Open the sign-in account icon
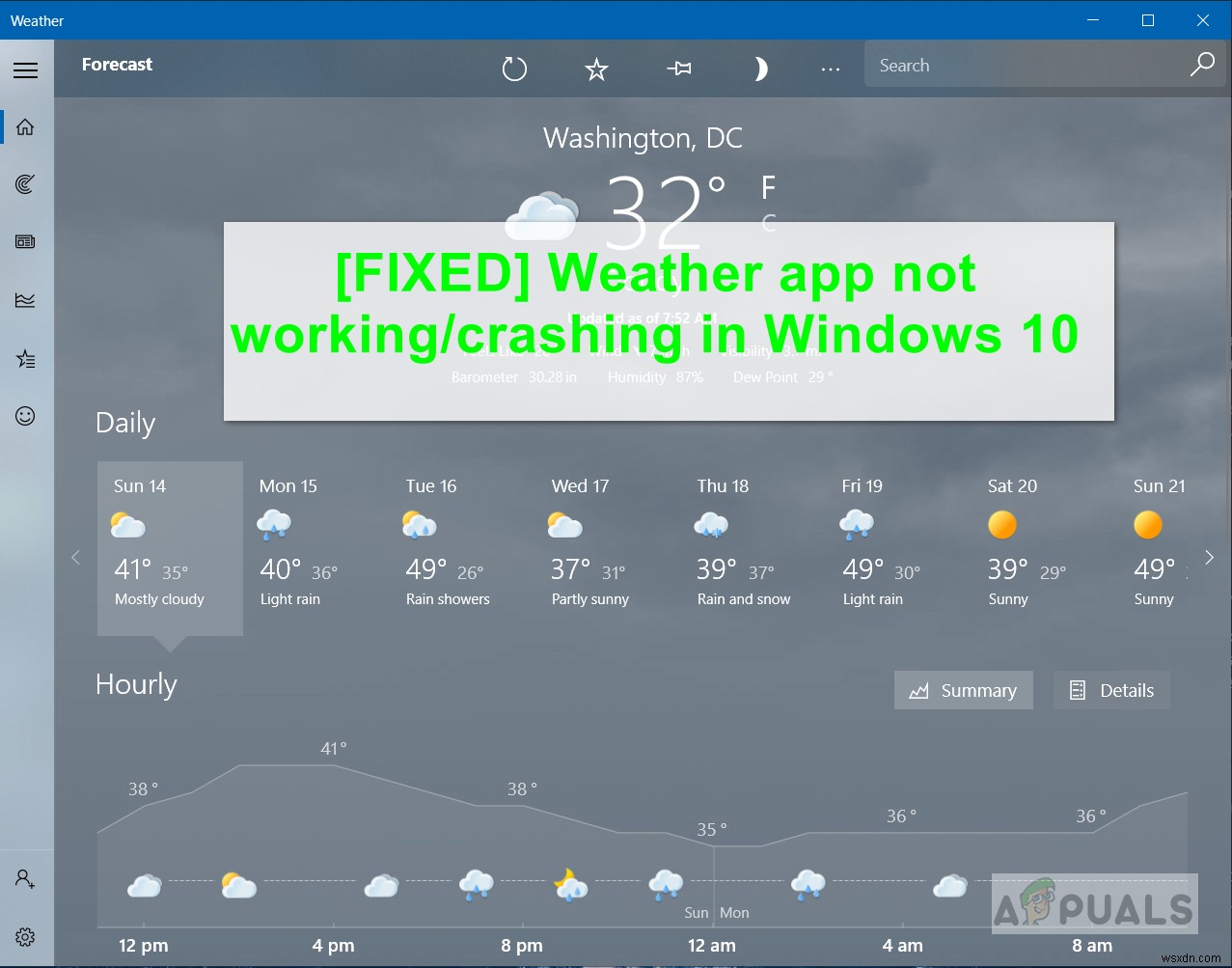 coord(26,879)
